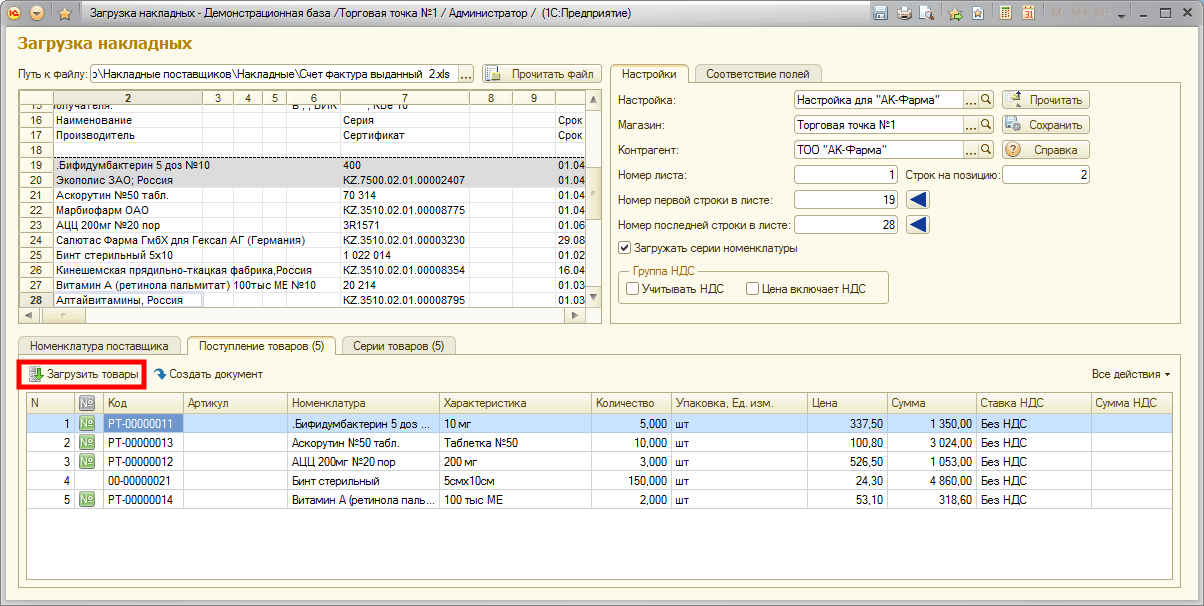This screenshot has height=606, width=1204.
Task: Click magnifier icon in Контрагент field
Action: click(x=985, y=150)
